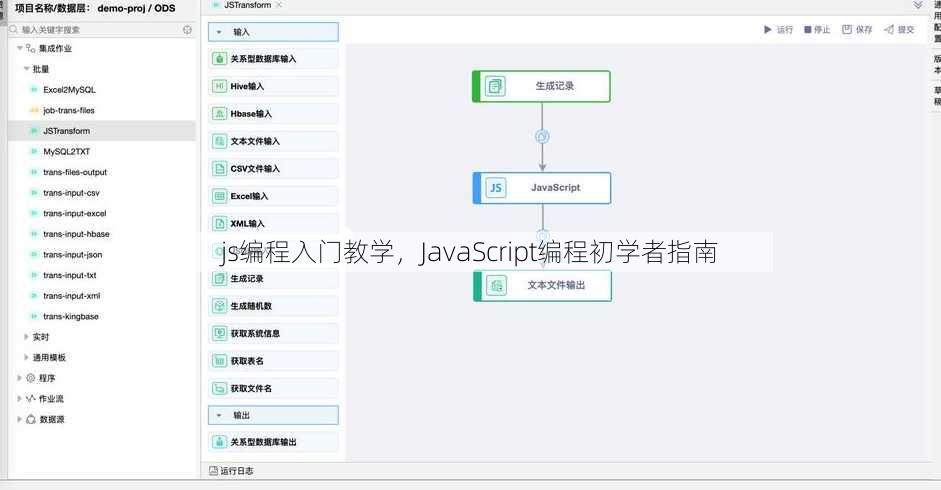
Task: Switch to the JSTransform tab
Action: pyautogui.click(x=247, y=5)
